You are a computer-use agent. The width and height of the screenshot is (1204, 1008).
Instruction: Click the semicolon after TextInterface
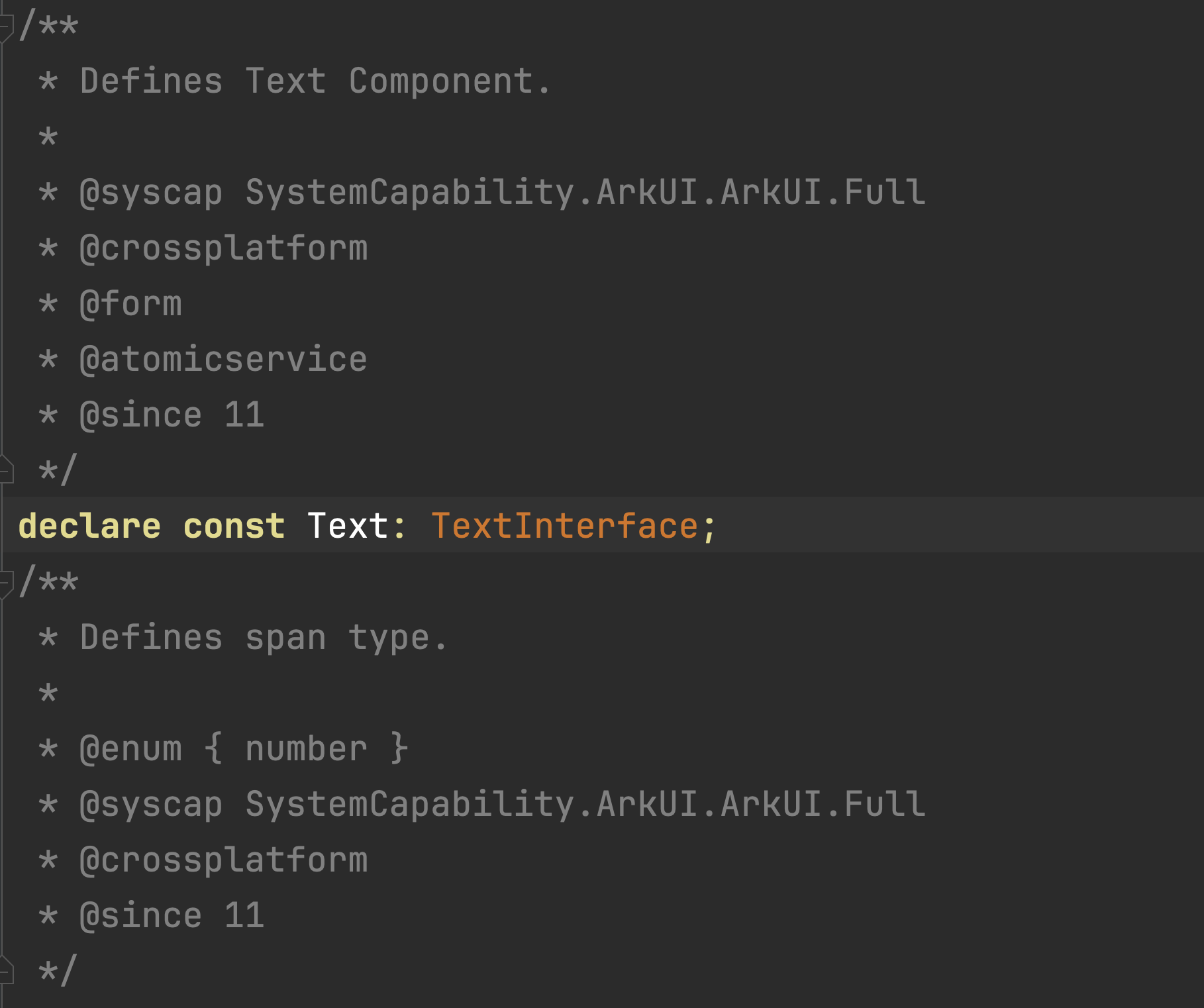click(x=710, y=527)
